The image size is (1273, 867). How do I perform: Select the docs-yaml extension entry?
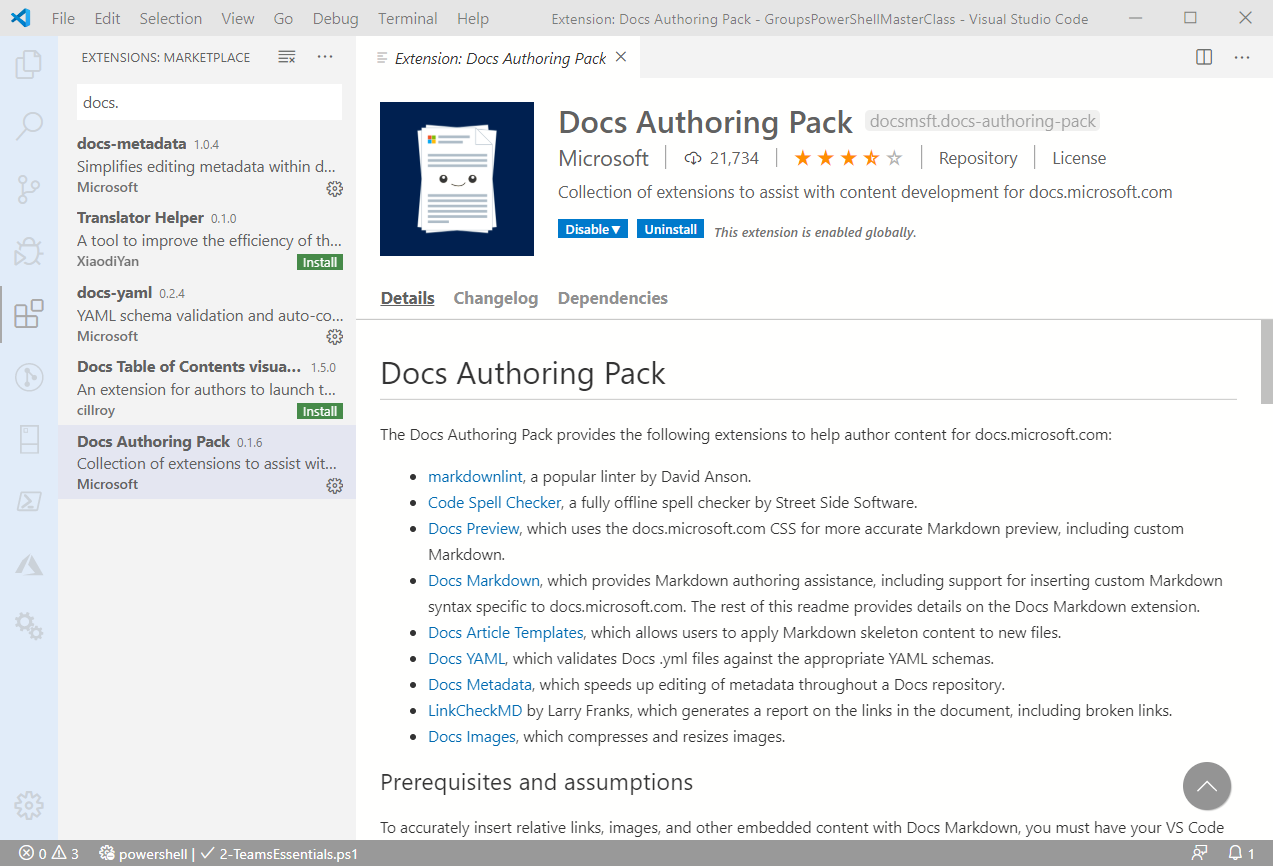[x=207, y=314]
